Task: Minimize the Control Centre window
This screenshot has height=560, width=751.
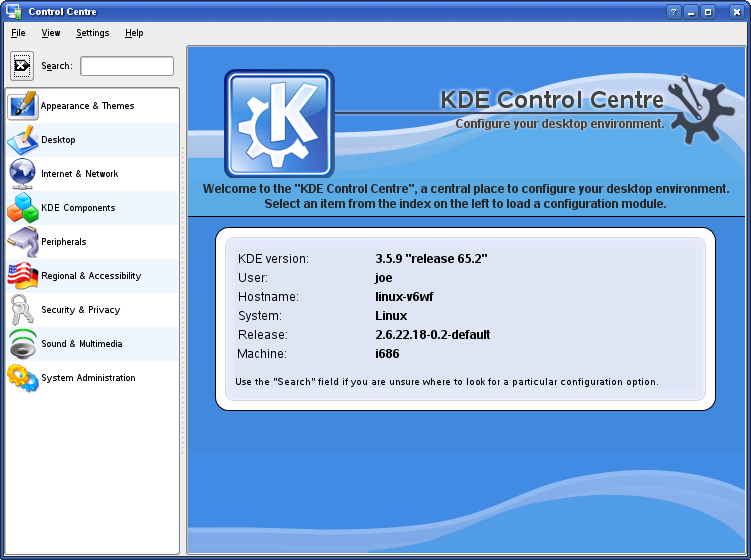Action: (691, 12)
